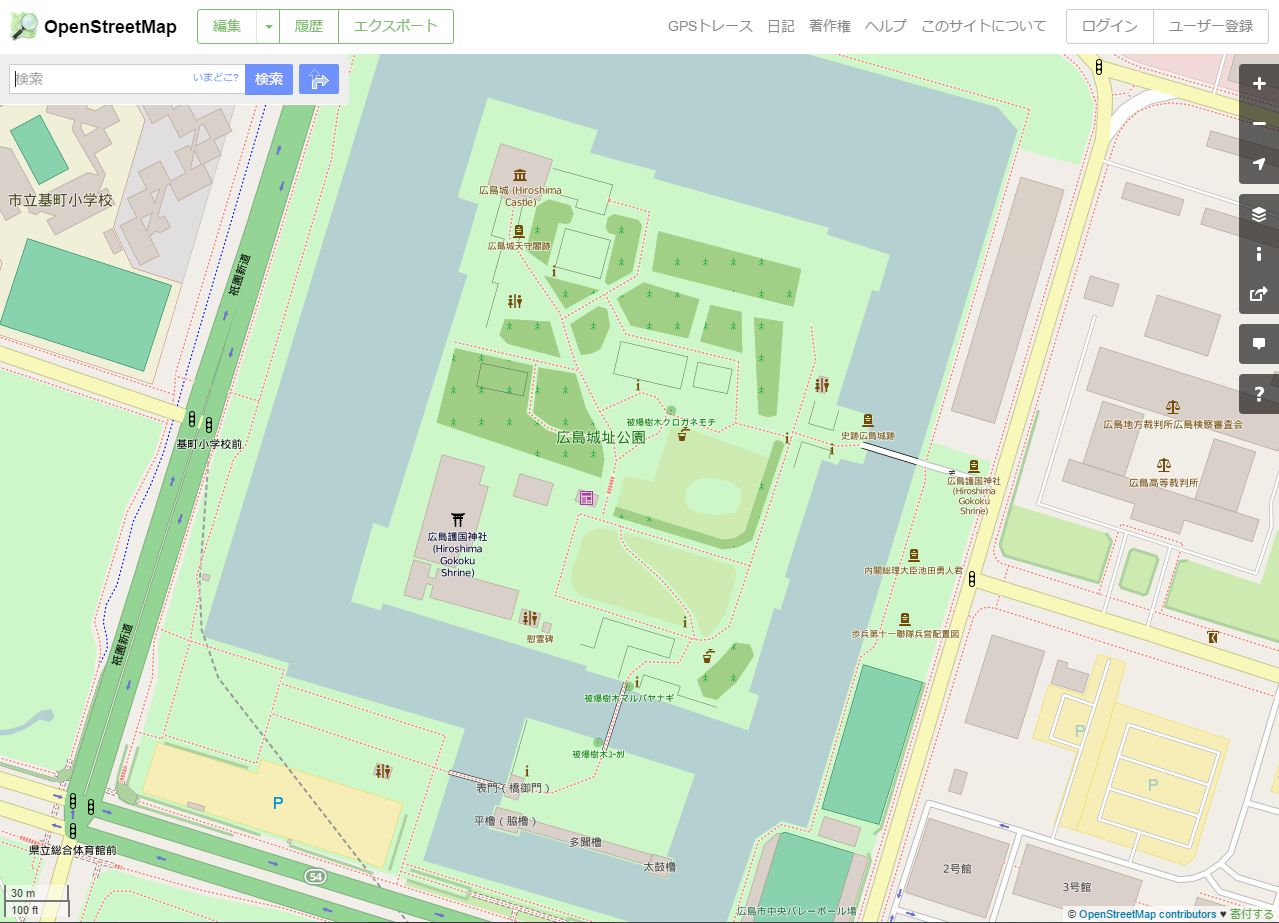This screenshot has width=1279, height=923.
Task: Open the ヘルプ help page
Action: [x=886, y=26]
